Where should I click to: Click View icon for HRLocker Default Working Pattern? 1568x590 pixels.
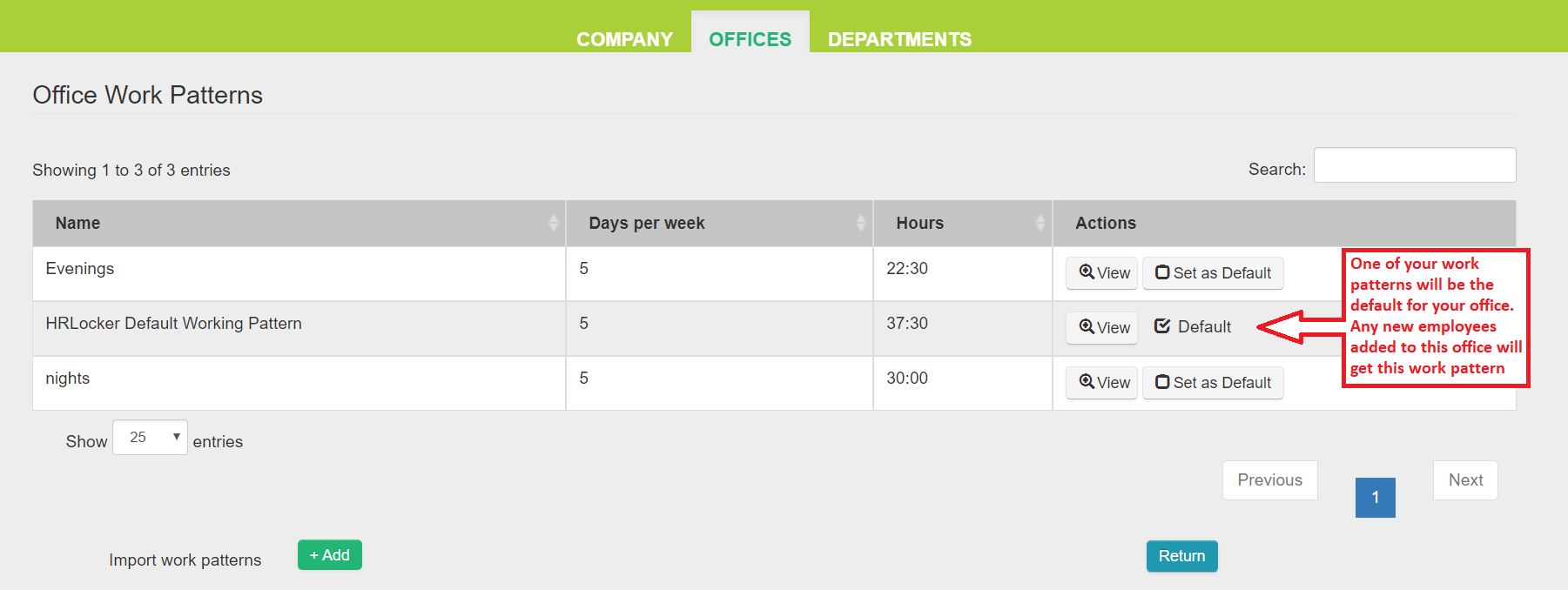(x=1087, y=327)
